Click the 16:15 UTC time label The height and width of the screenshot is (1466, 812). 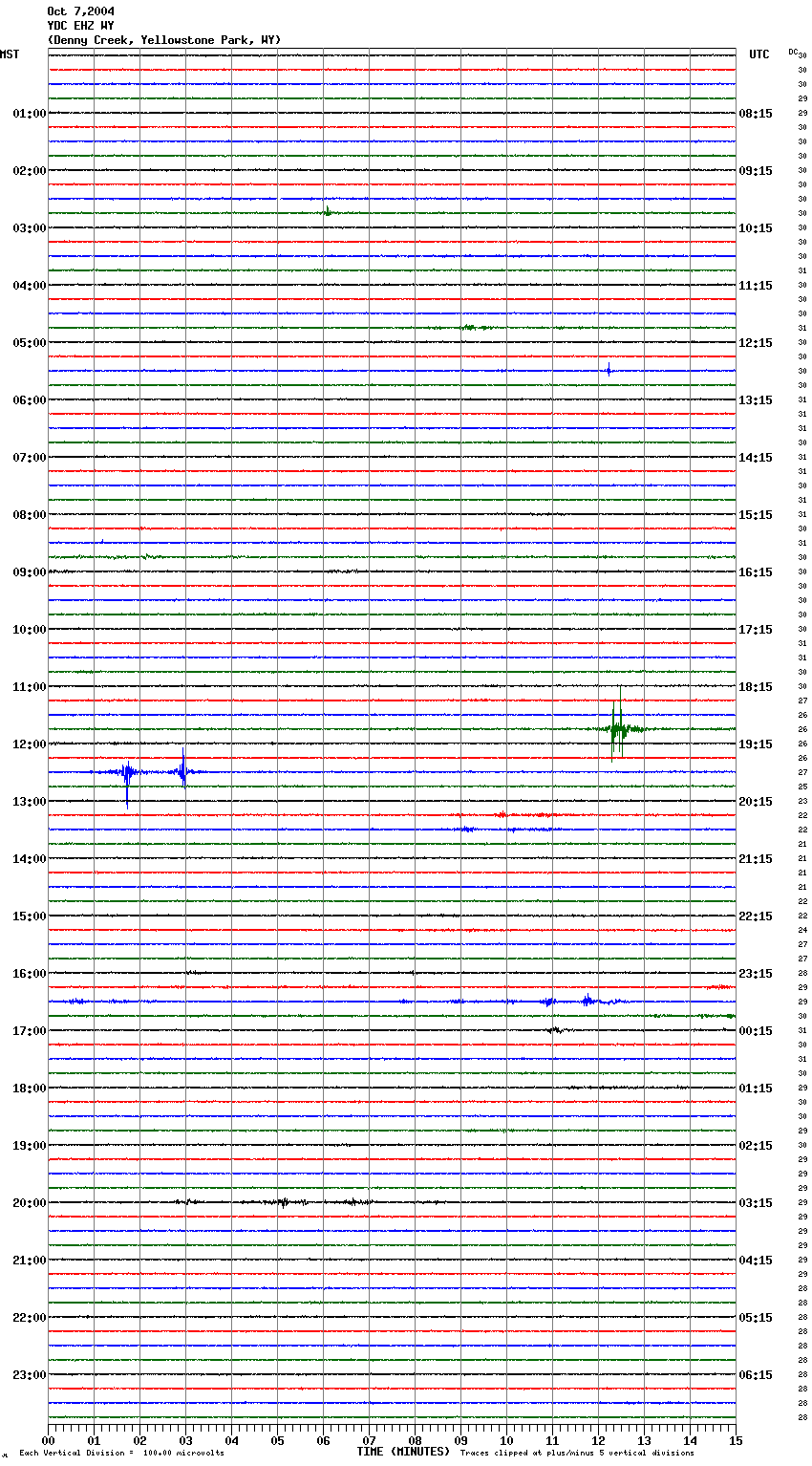756,572
